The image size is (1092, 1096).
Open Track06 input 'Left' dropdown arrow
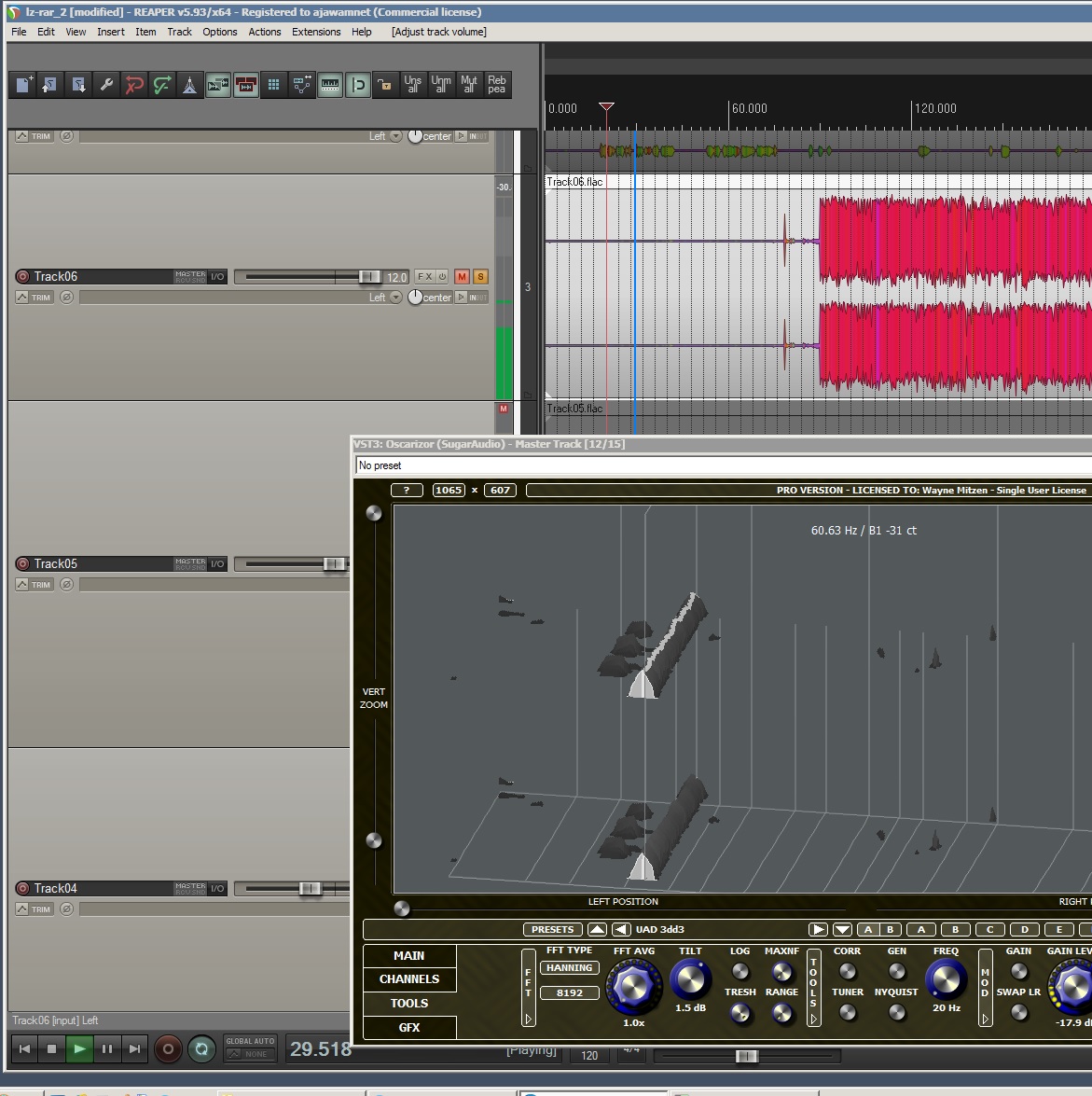(396, 297)
